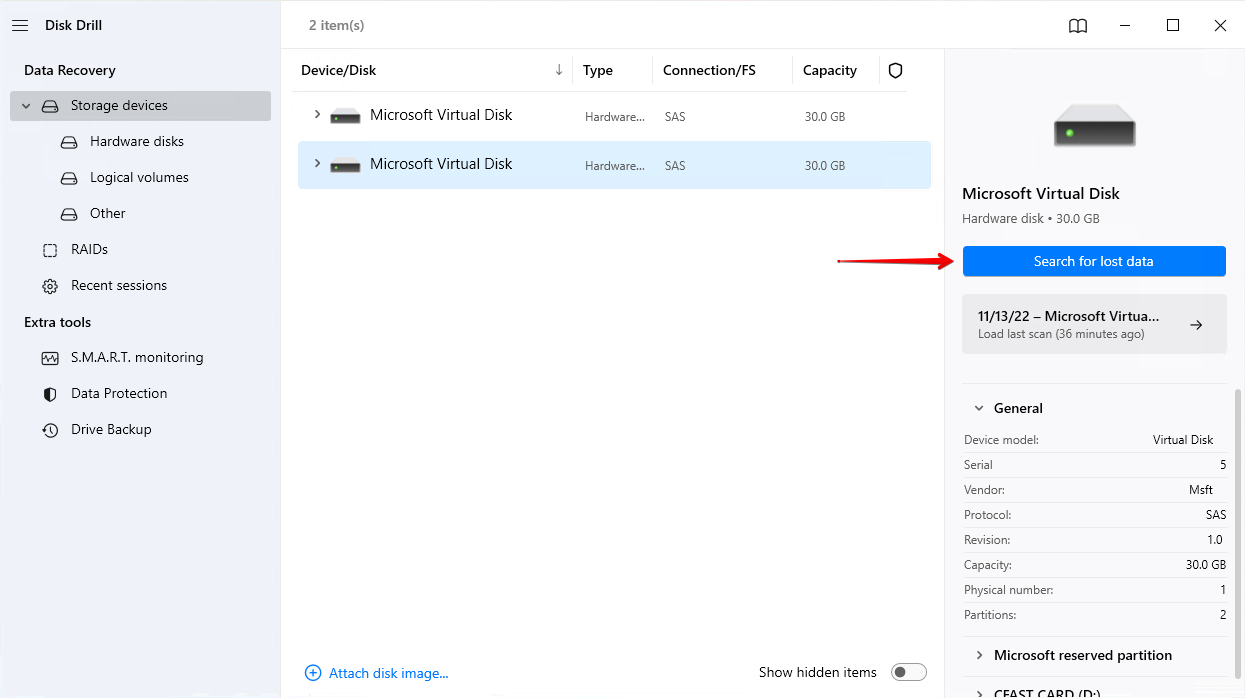
Task: Sort by Device/Disk column header
Action: (339, 70)
